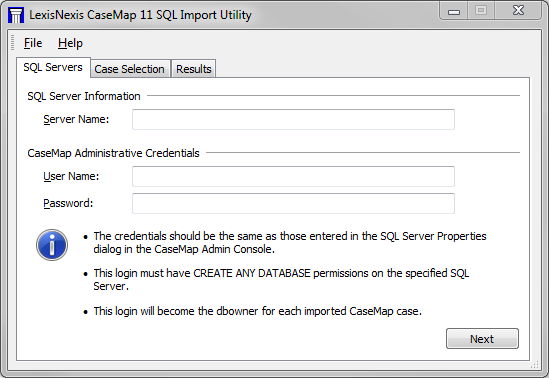Switch to the Results tab
Viewport: 549px width, 378px height.
[194, 69]
